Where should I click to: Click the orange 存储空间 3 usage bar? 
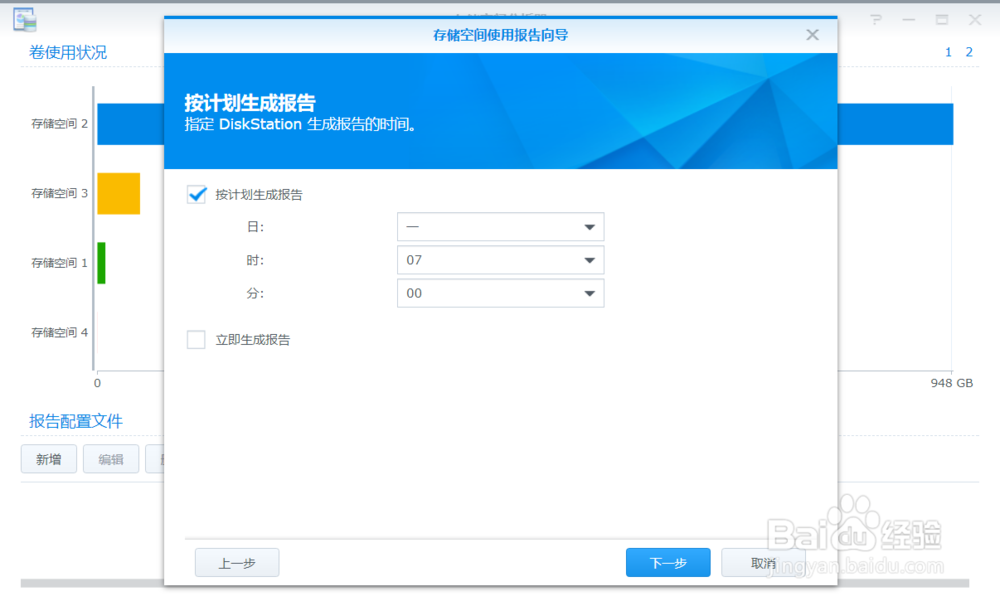(118, 193)
